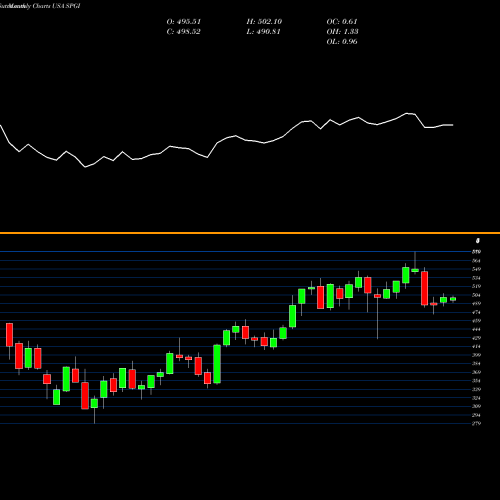Image resolution: width=500 pixels, height=500 pixels.
Task: Click the 504 price axis label
Action: pos(476,295)
